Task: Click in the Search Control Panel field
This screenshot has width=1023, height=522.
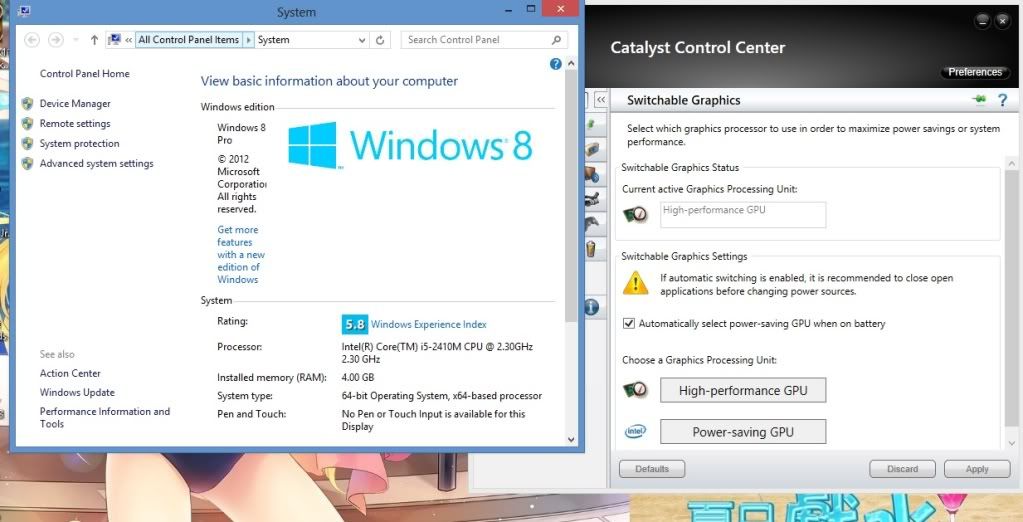Action: [484, 40]
